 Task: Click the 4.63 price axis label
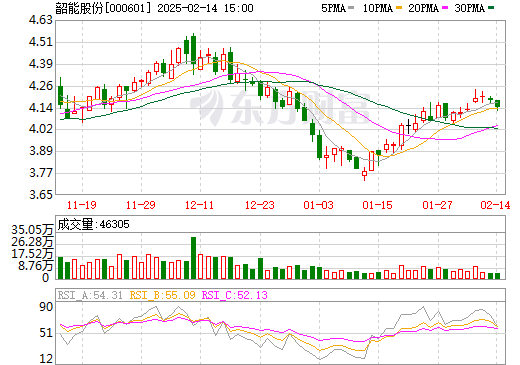pyautogui.click(x=41, y=20)
